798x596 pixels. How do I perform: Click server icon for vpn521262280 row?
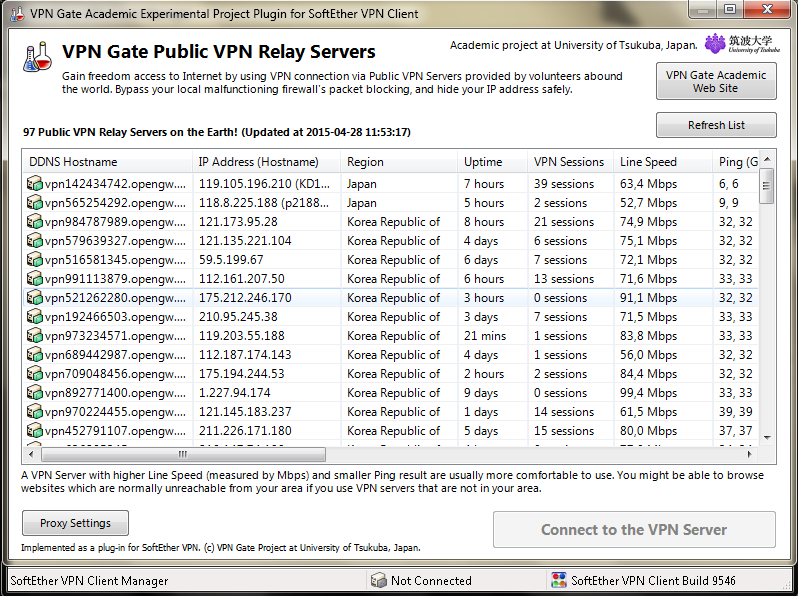pyautogui.click(x=35, y=297)
